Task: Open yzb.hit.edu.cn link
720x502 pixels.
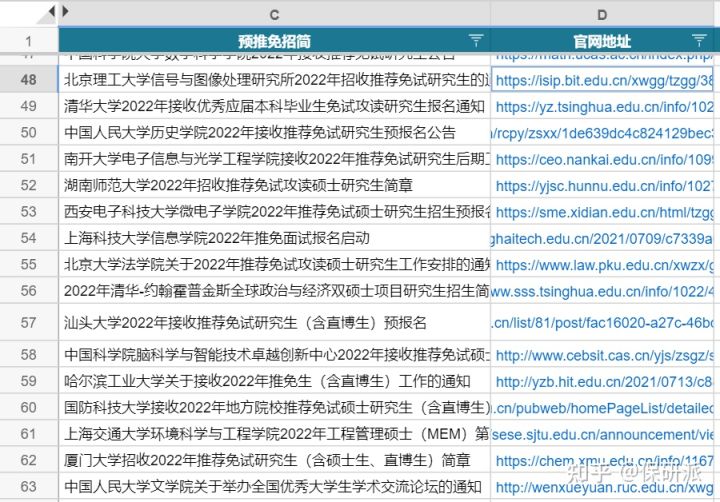Action: [x=604, y=381]
